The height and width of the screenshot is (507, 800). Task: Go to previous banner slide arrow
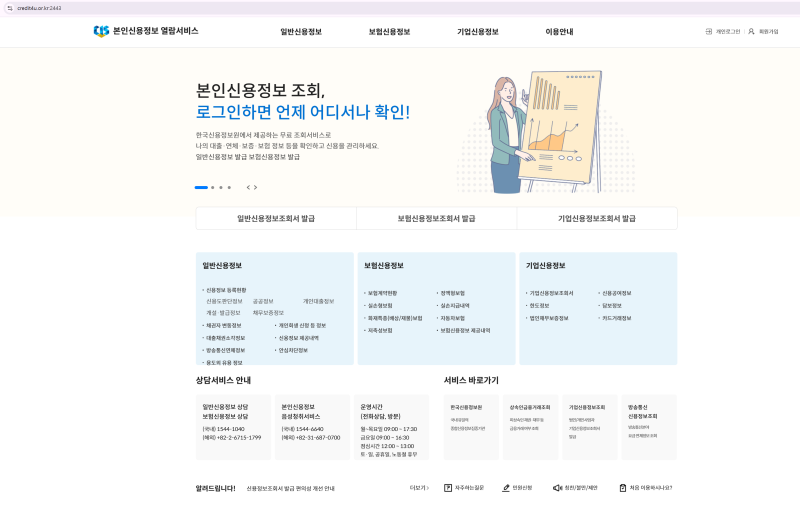tap(248, 187)
